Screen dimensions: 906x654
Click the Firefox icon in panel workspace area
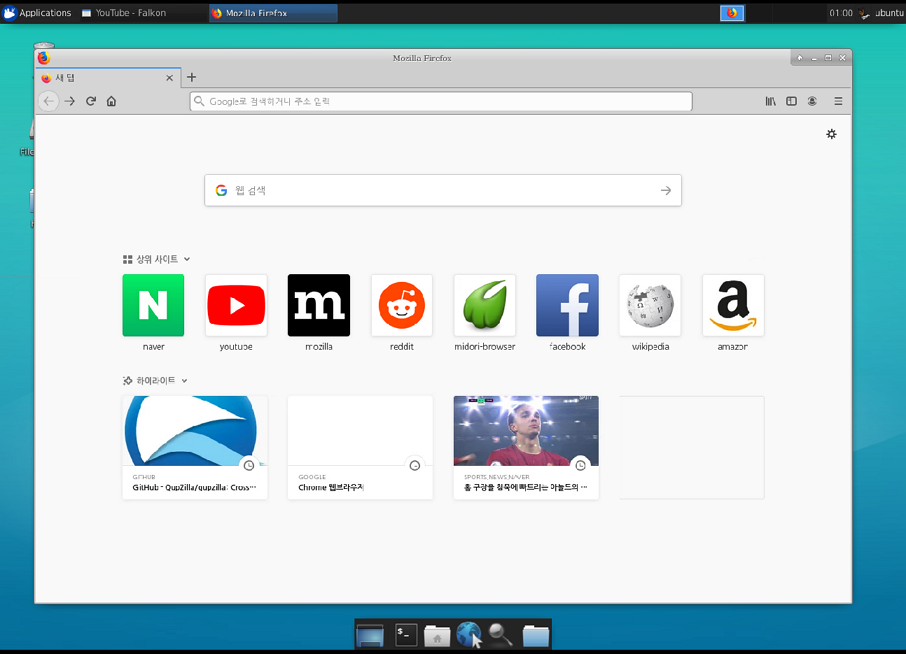(732, 13)
